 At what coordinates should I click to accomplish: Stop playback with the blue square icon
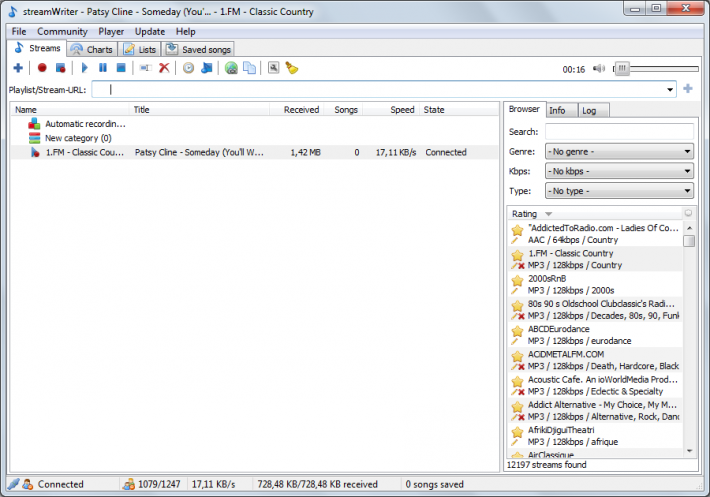[121, 68]
